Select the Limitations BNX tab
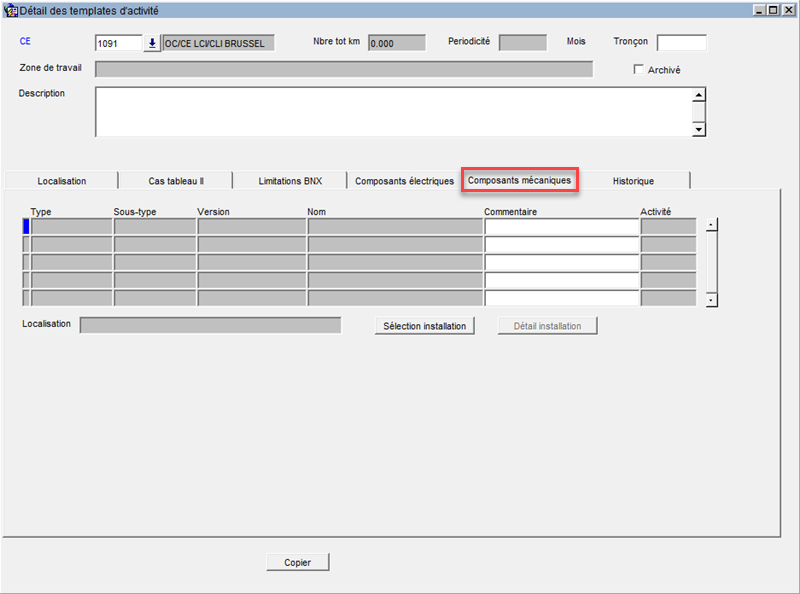Screen dimensions: 800x594 click(290, 181)
